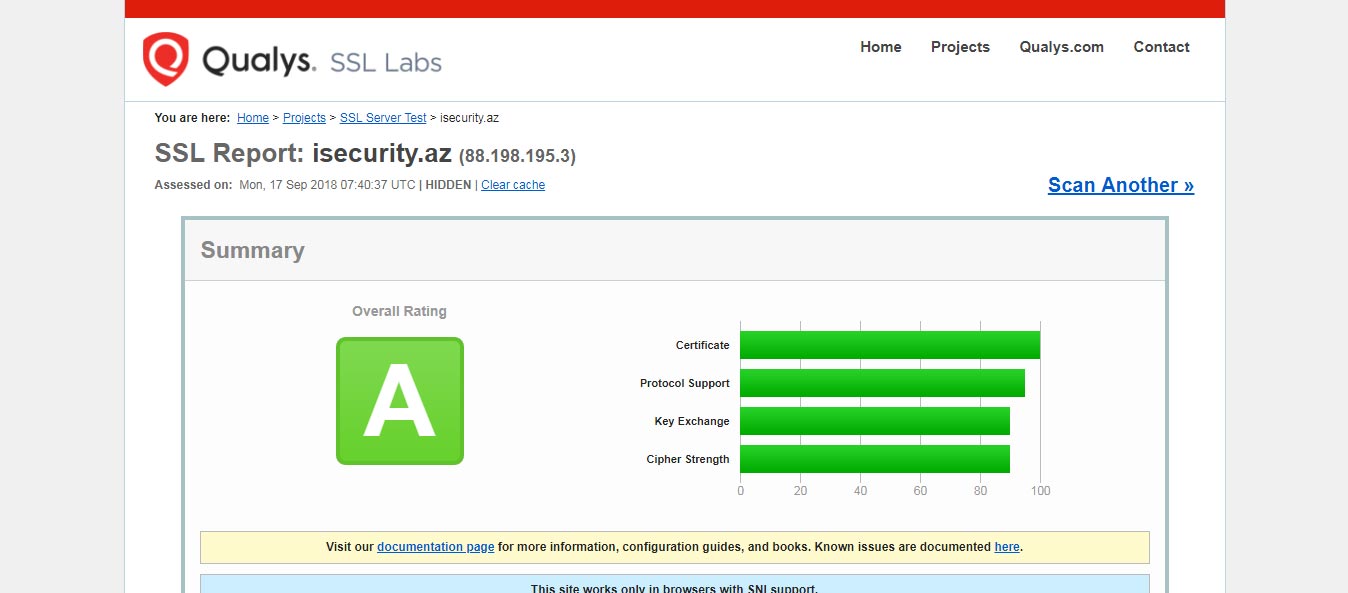Viewport: 1348px width, 593px height.
Task: Open the Contact menu item
Action: pos(1161,47)
